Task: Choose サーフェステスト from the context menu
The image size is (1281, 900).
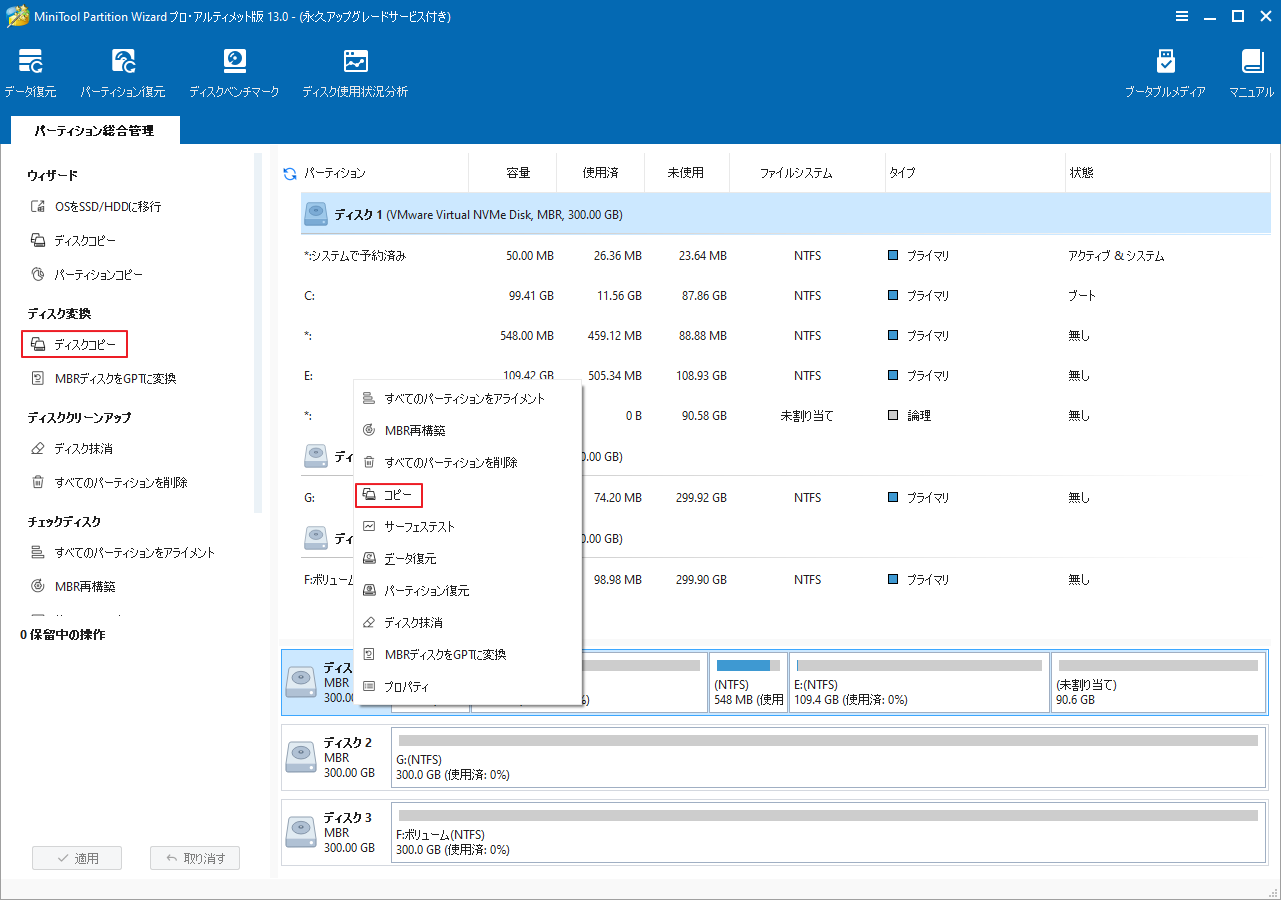Action: click(421, 525)
